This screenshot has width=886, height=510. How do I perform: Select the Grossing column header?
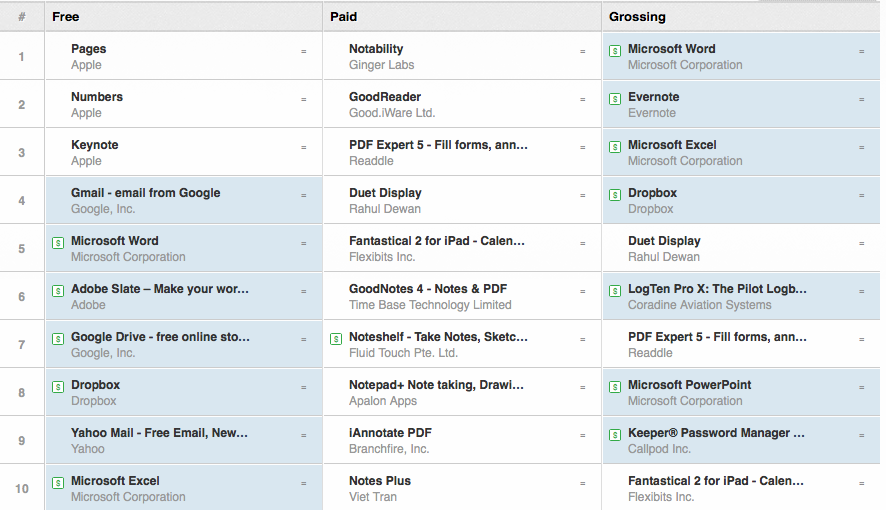tap(741, 16)
